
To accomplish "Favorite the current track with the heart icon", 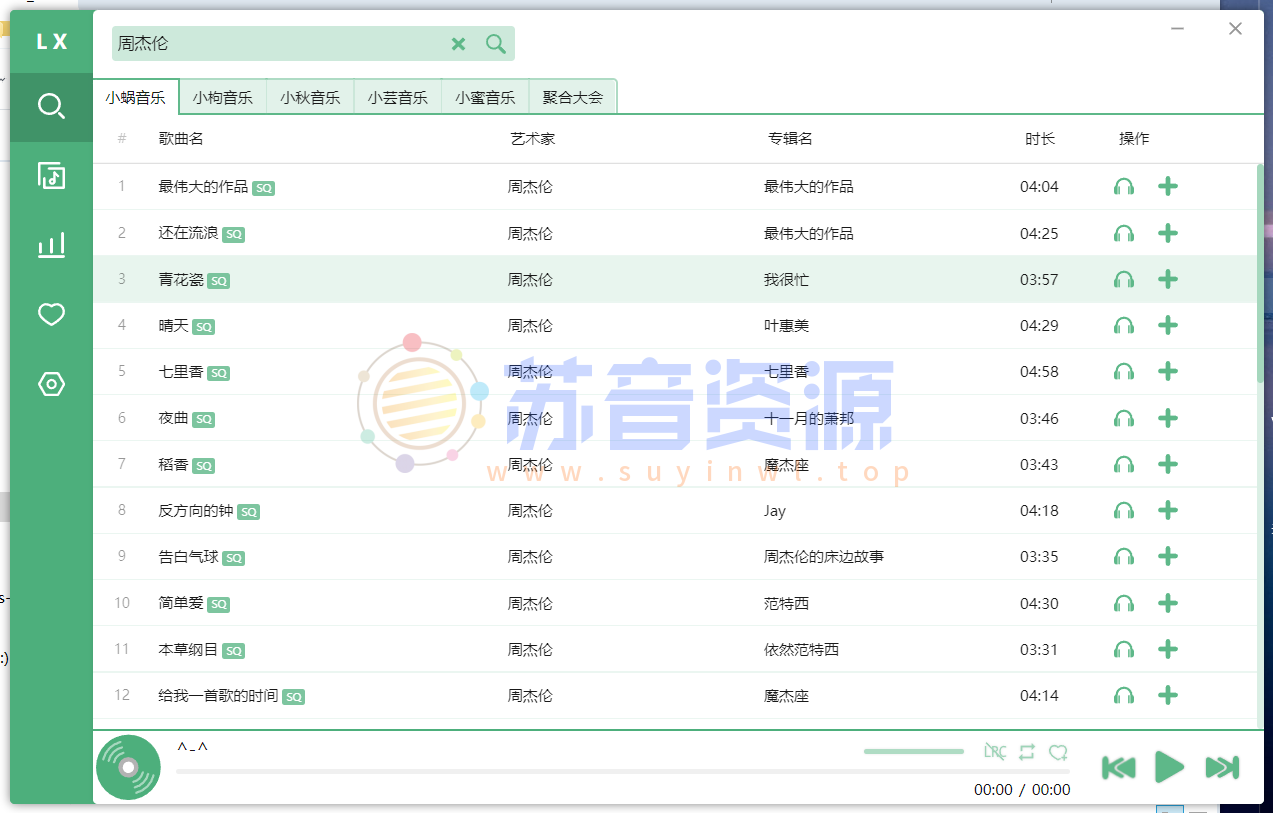I will click(1058, 751).
